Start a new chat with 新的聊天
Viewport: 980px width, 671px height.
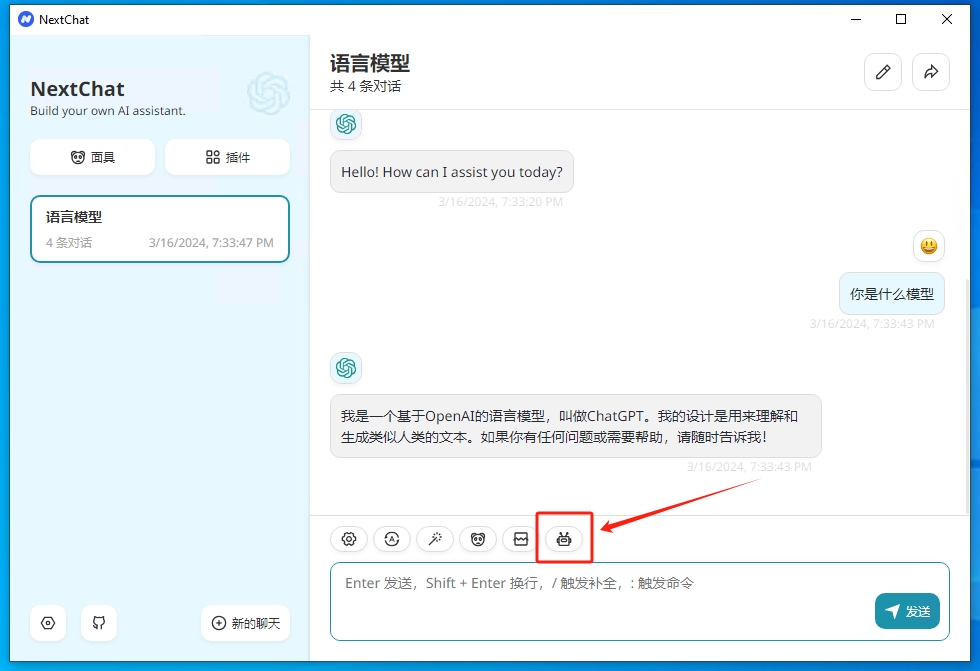(x=246, y=623)
